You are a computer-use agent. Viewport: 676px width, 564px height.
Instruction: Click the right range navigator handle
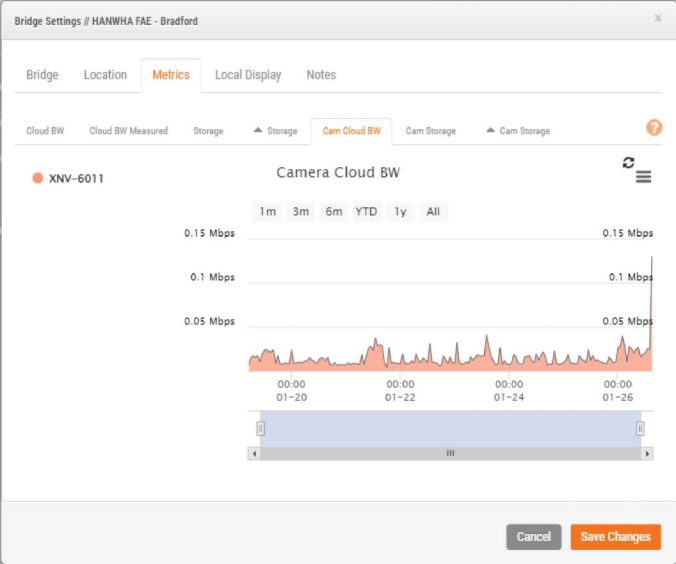pos(640,428)
